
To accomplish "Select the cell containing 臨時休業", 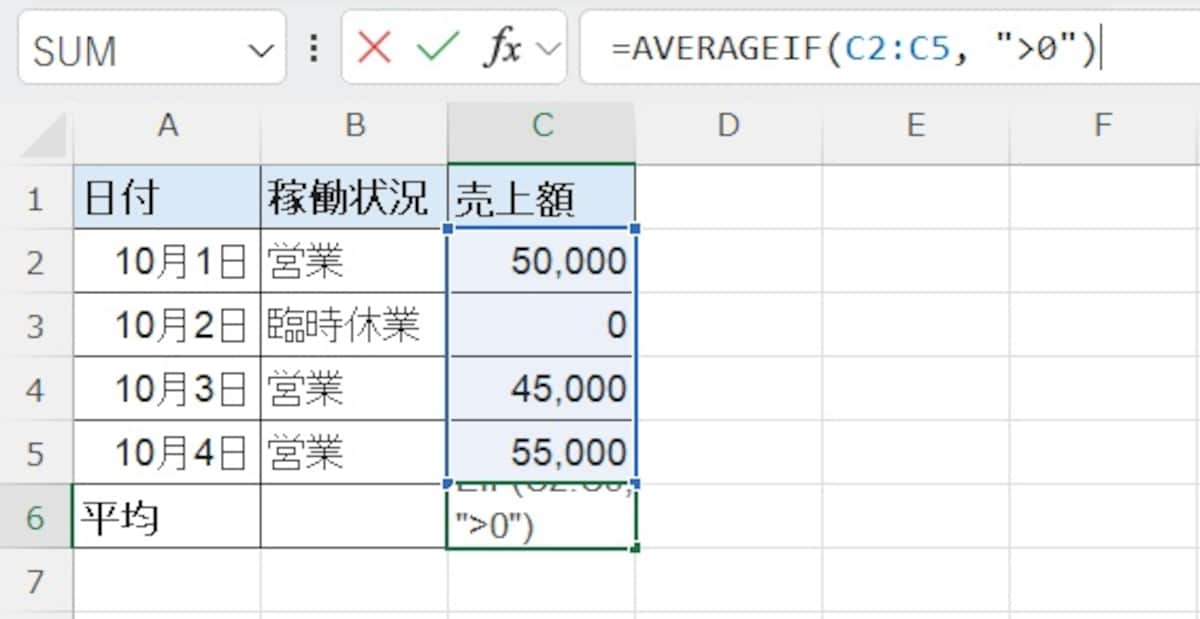I will tap(355, 325).
